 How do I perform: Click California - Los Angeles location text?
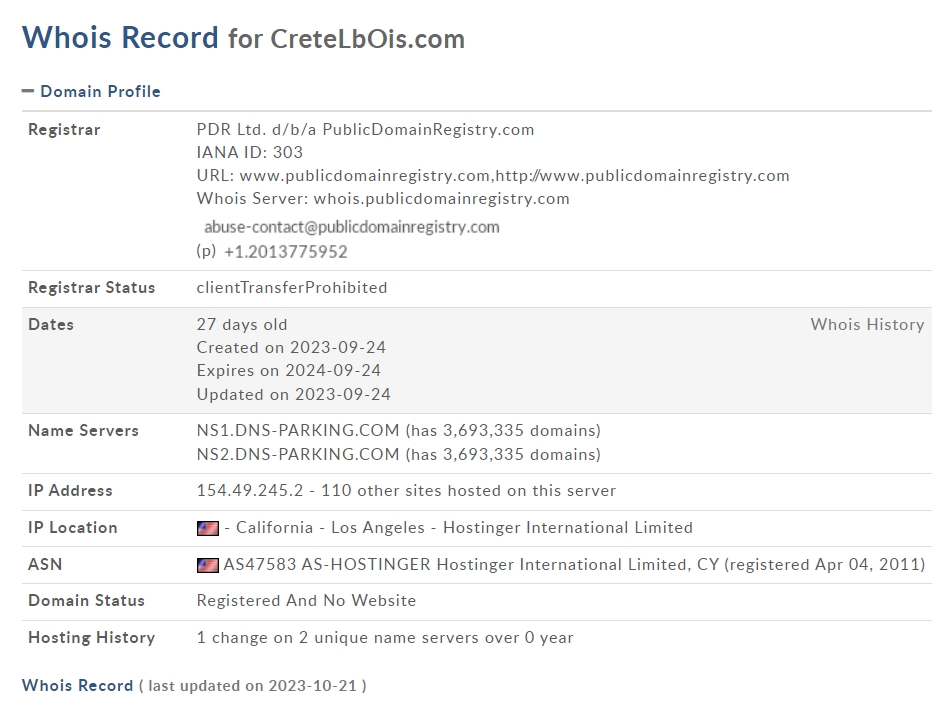pyautogui.click(x=330, y=528)
